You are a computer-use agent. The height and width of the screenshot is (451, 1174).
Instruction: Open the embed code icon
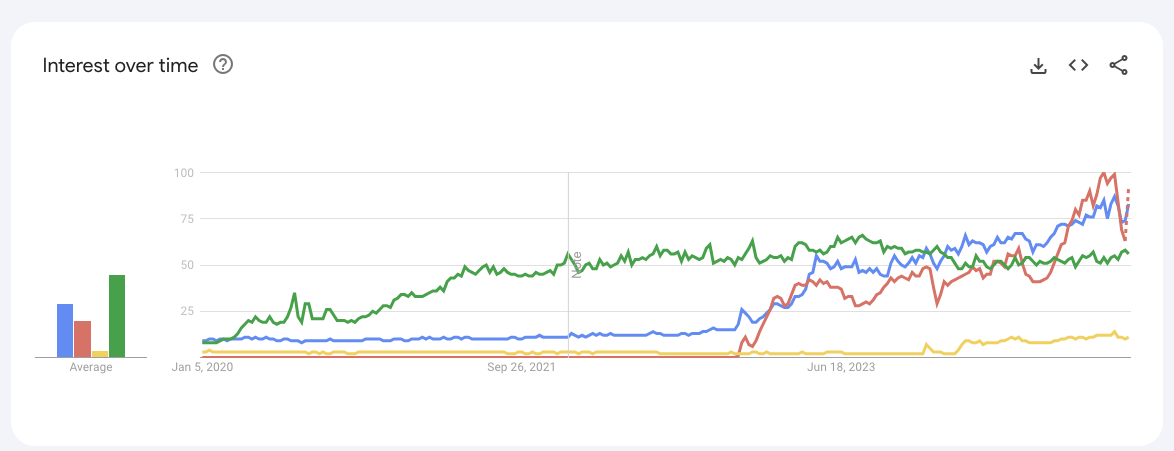pos(1078,66)
